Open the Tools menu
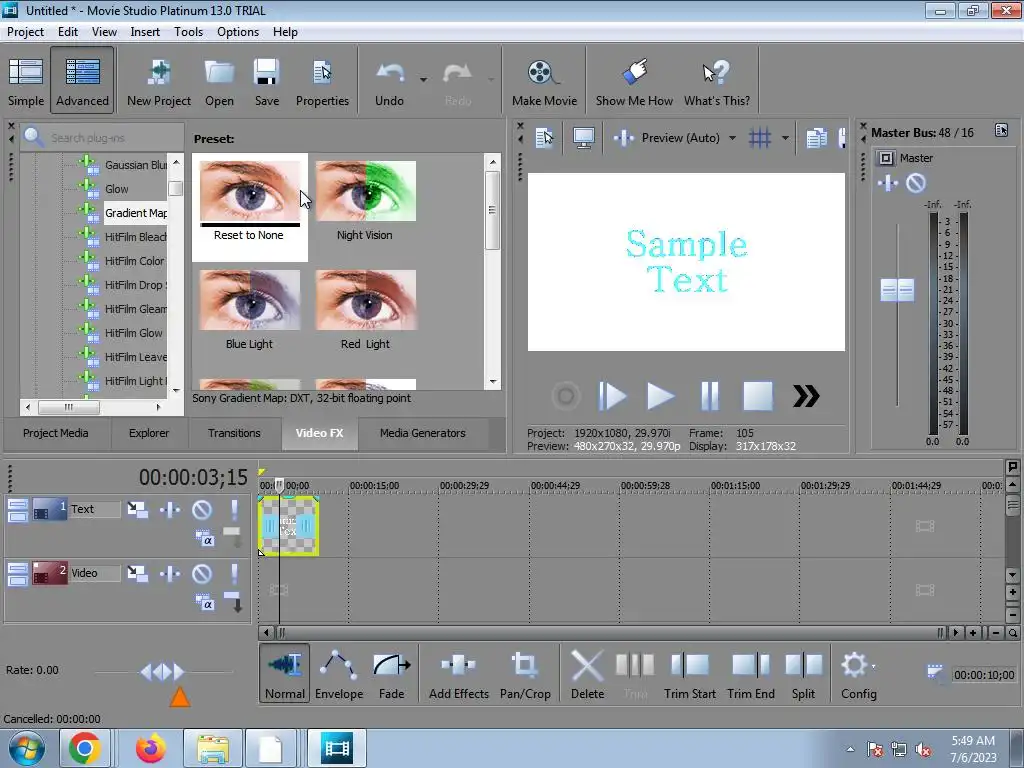1024x768 pixels. pos(188,32)
